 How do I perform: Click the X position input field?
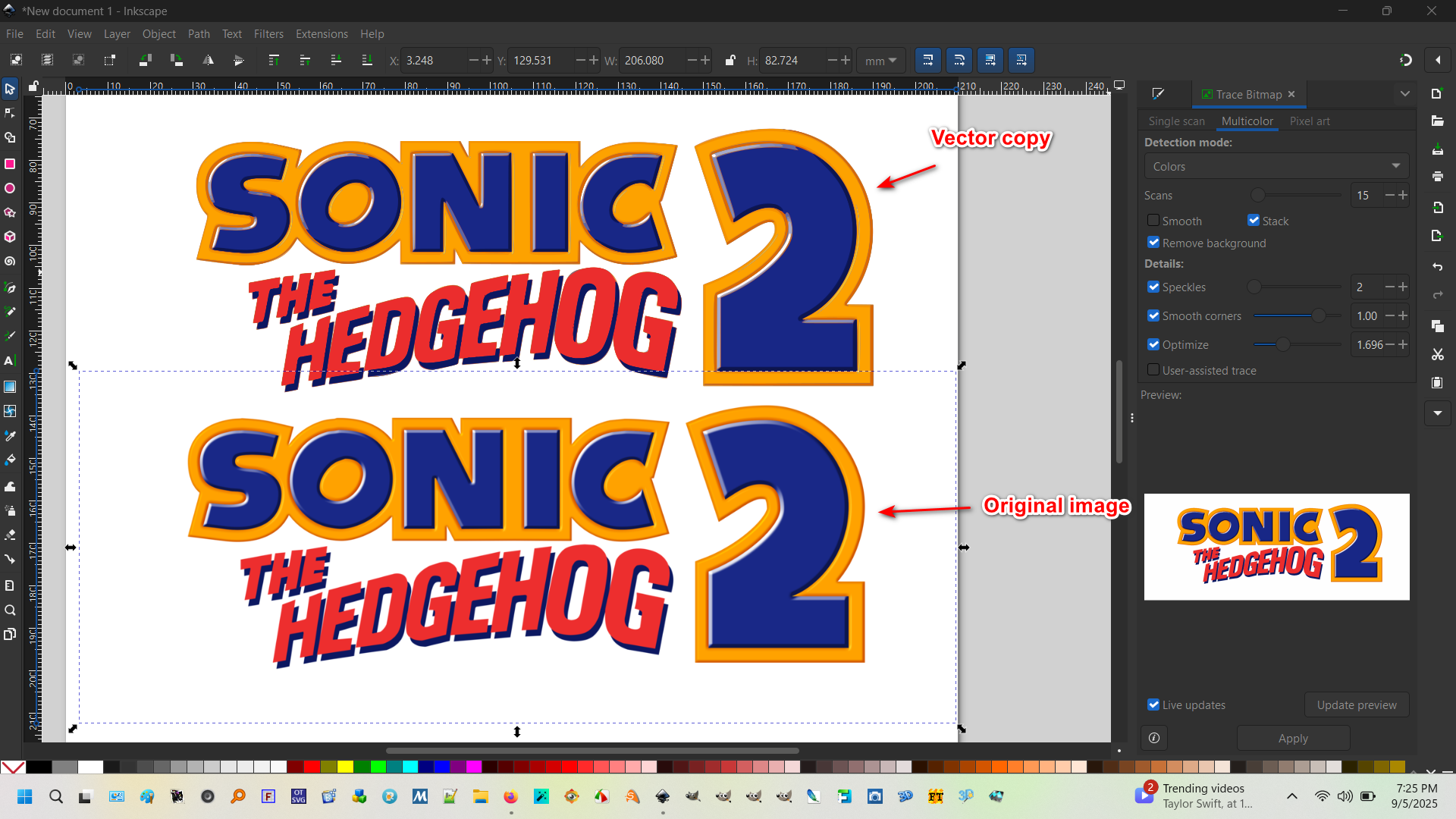pyautogui.click(x=434, y=61)
